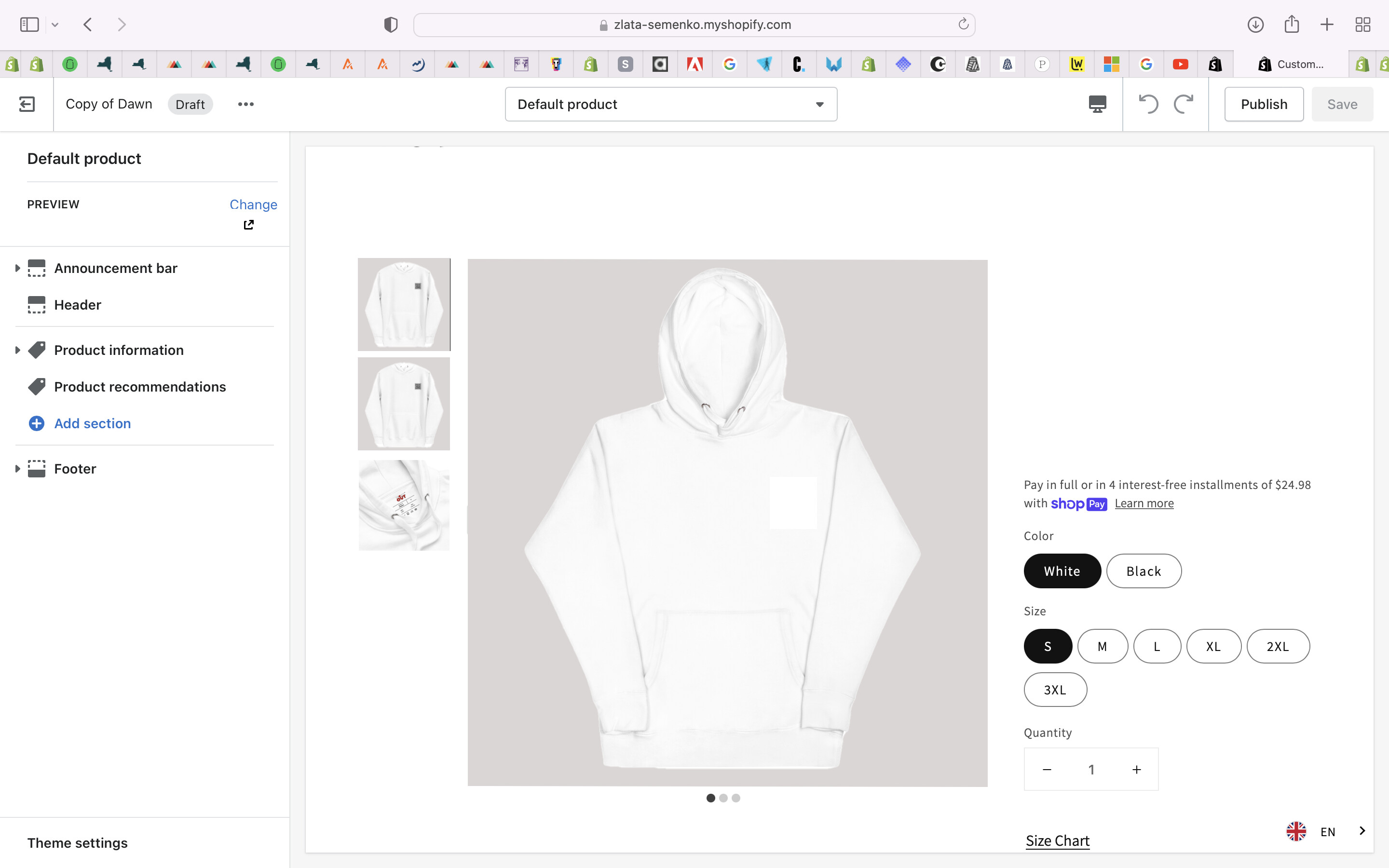Click the Publish button
The image size is (1389, 868).
point(1263,104)
